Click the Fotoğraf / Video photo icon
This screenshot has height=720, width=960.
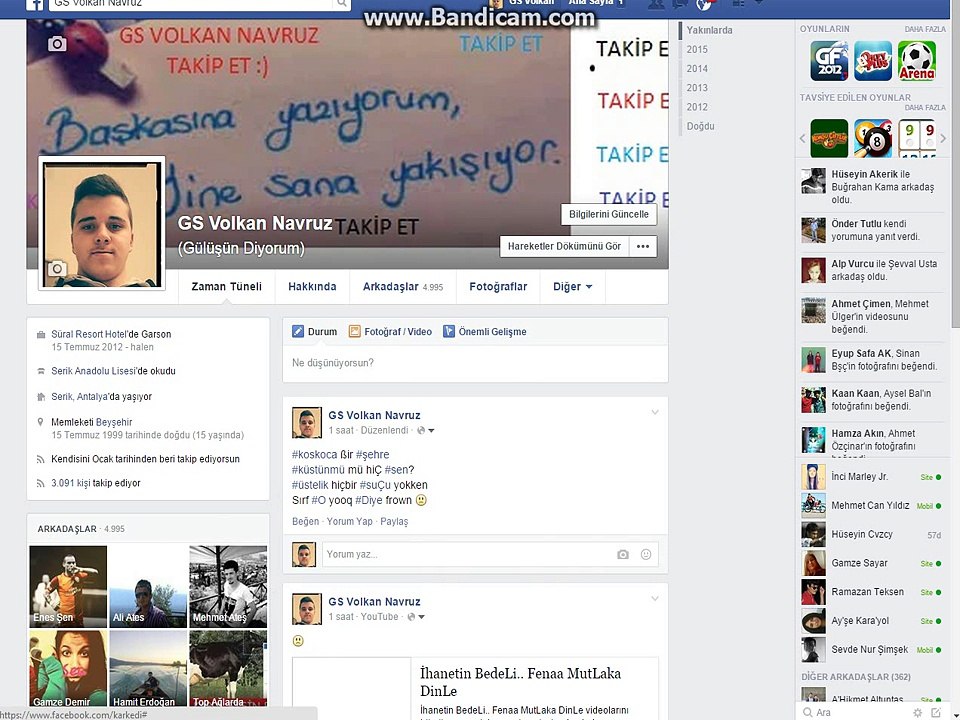(354, 331)
